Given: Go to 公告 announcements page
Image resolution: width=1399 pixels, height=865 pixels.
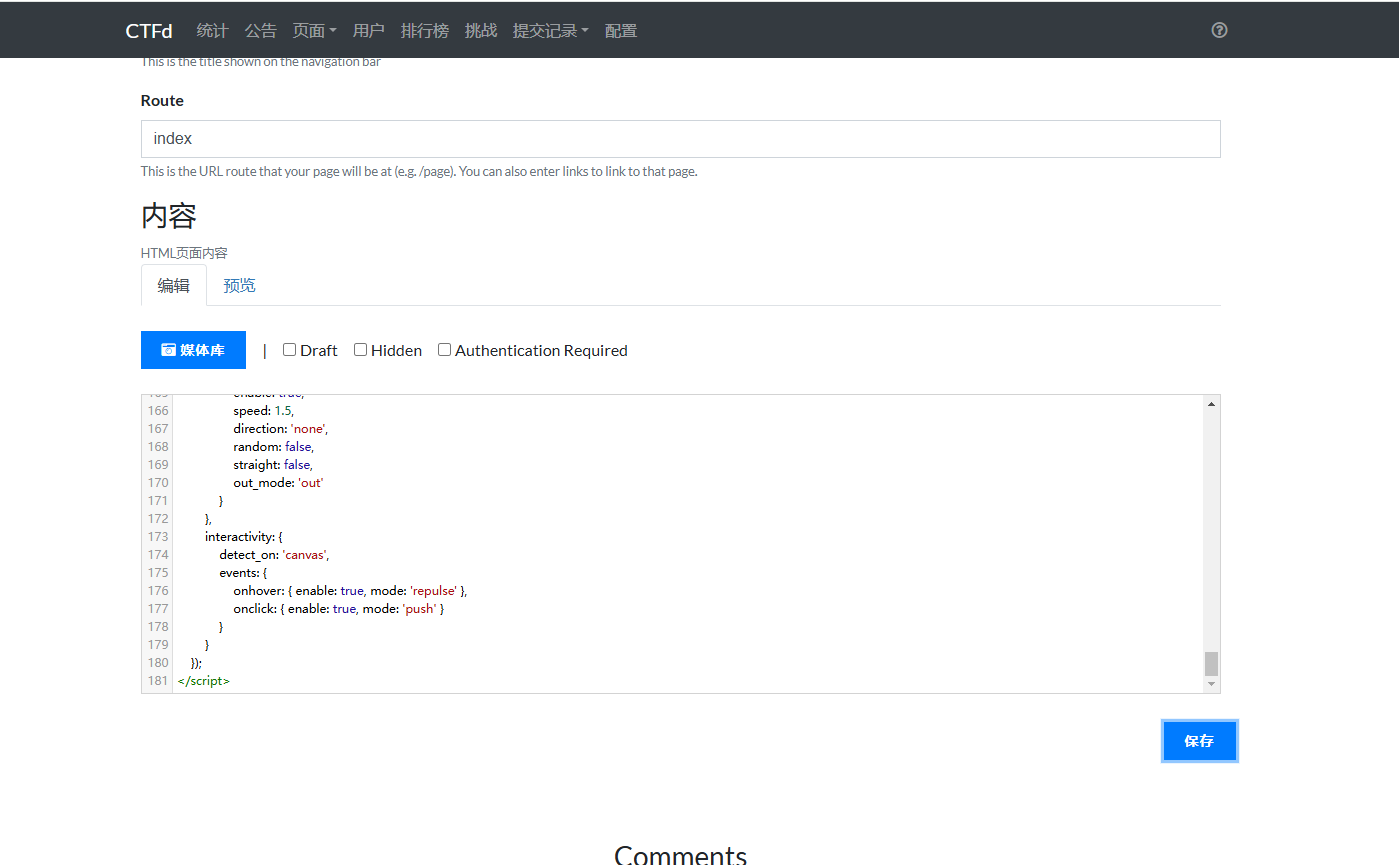Looking at the screenshot, I should [x=261, y=31].
